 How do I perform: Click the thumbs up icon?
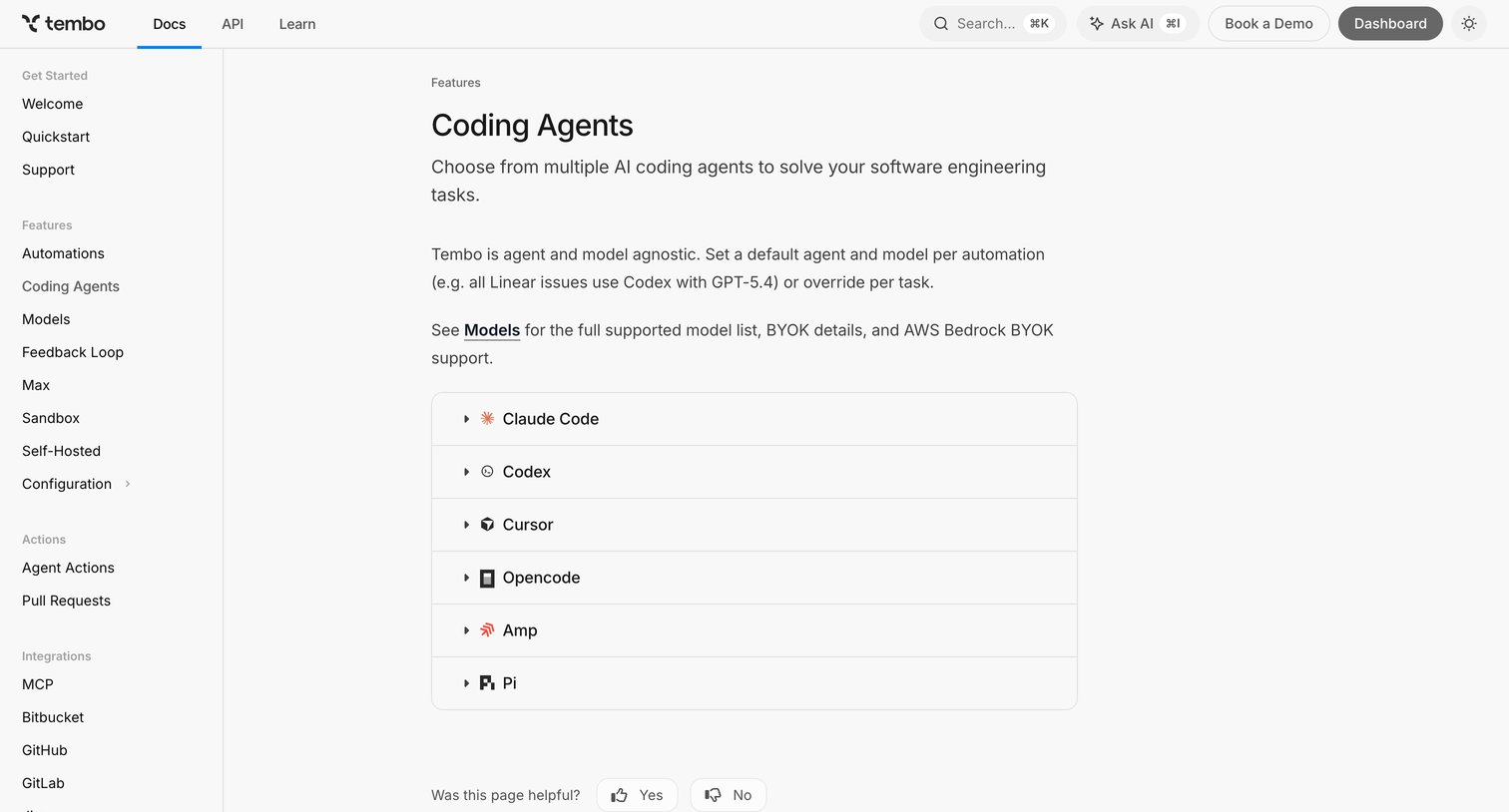pos(620,795)
